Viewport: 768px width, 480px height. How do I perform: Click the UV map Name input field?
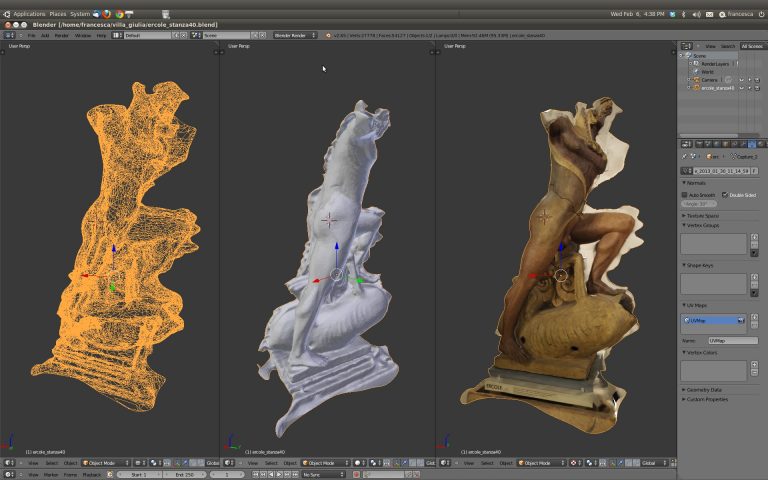732,341
